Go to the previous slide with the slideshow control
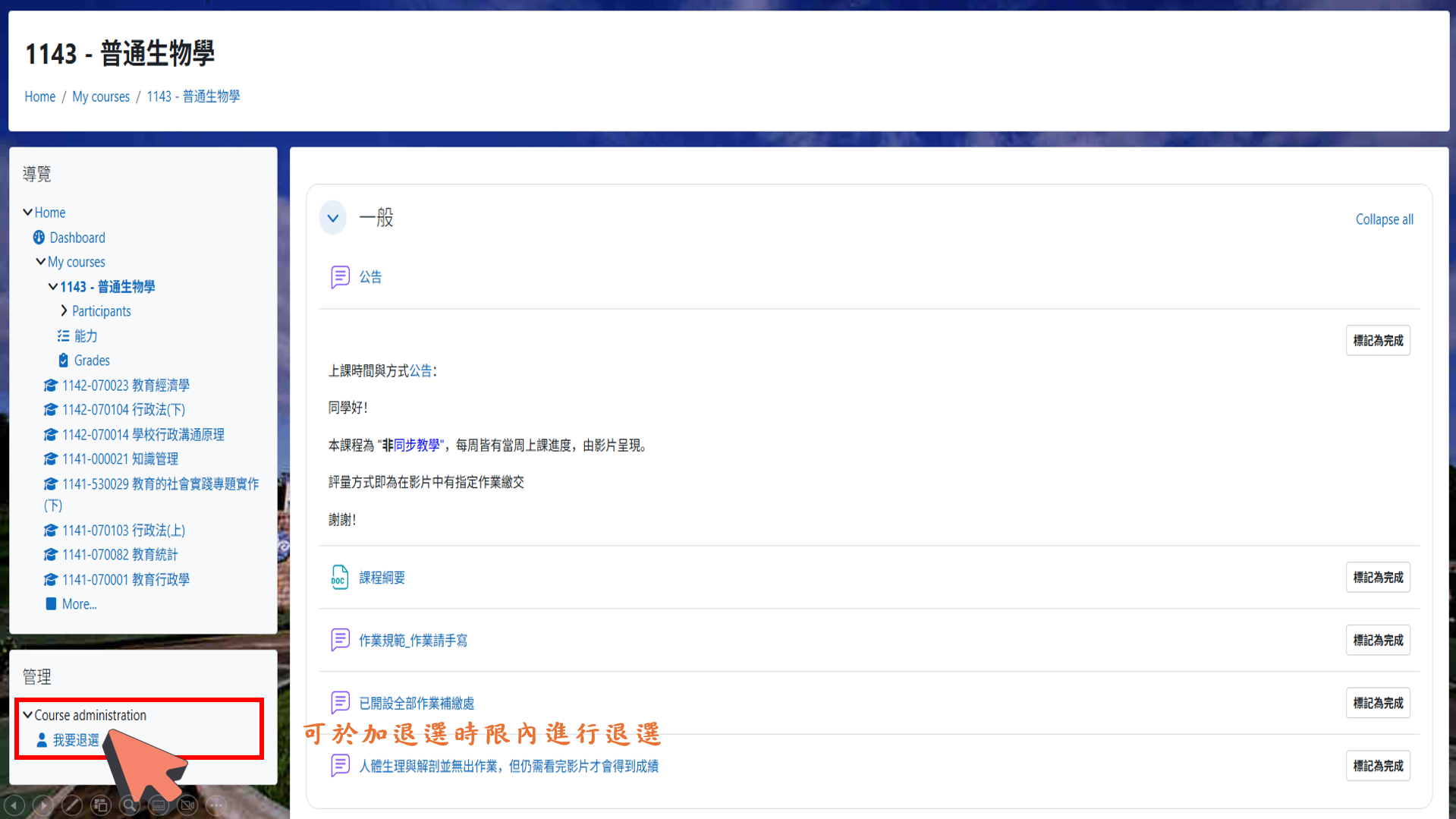 coord(14,805)
